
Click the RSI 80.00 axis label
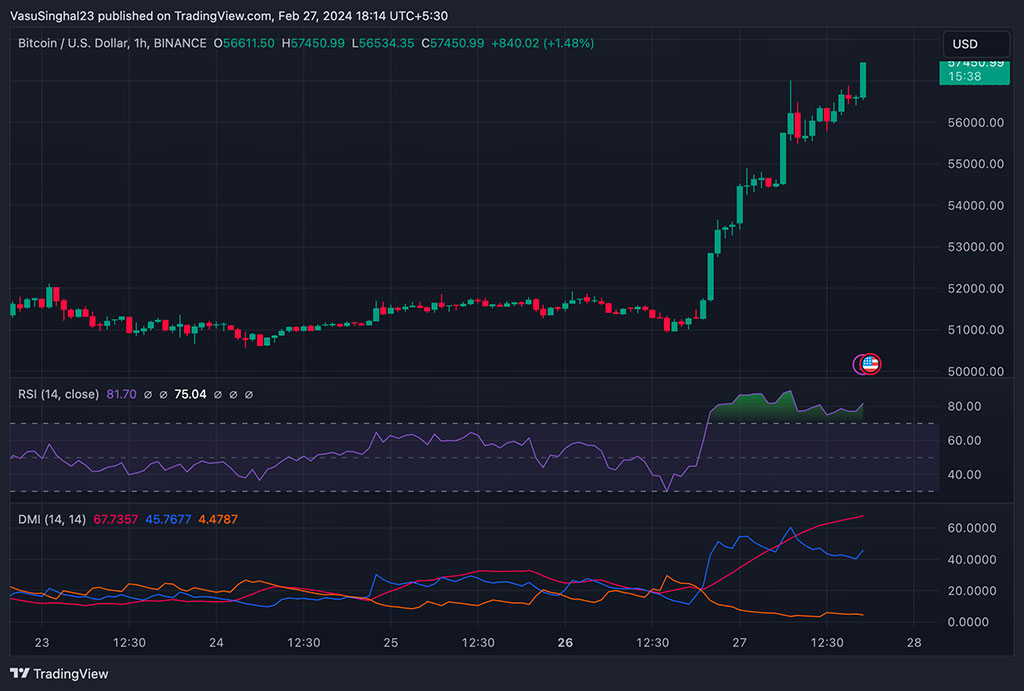tap(964, 406)
